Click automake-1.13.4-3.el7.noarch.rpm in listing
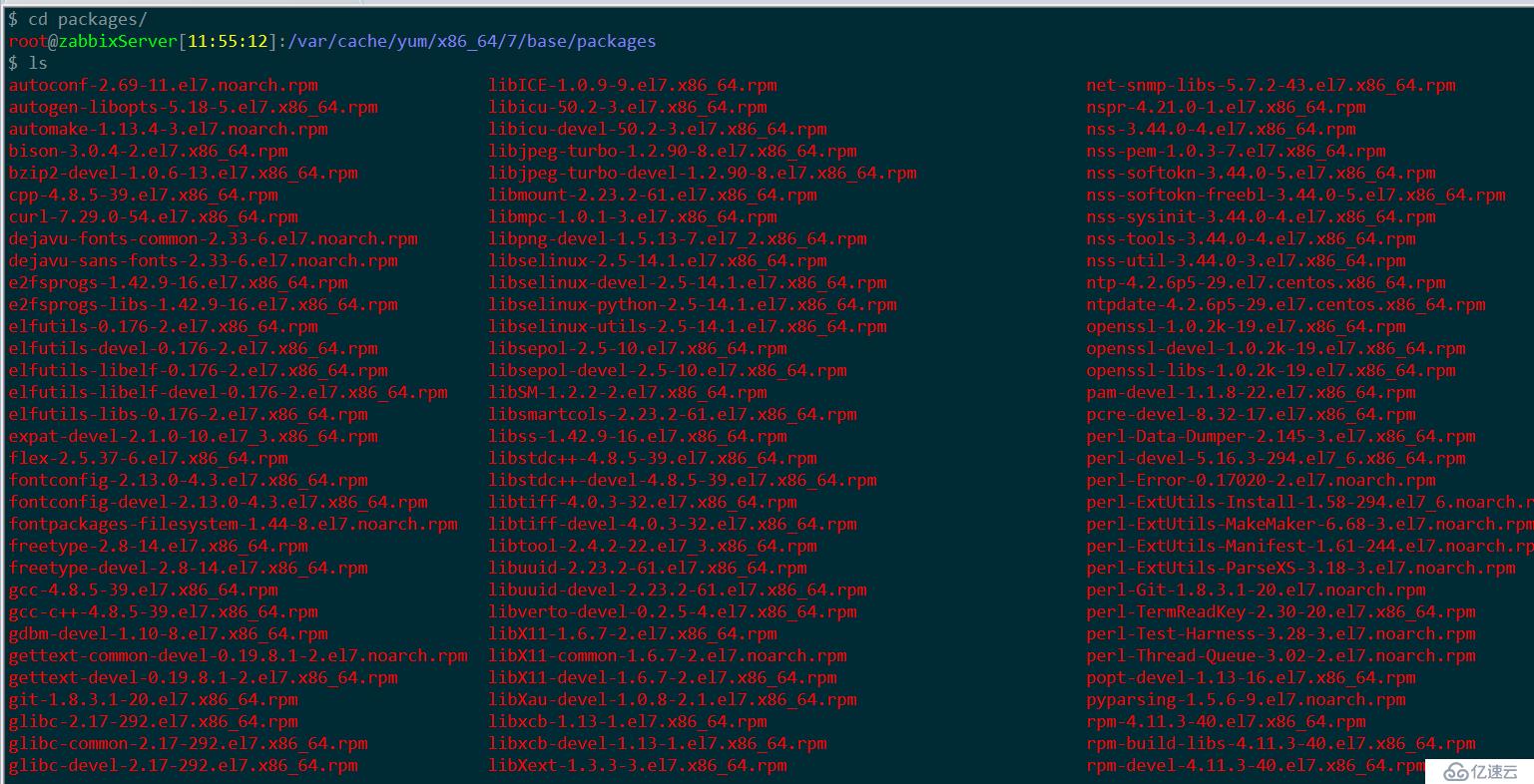Image resolution: width=1534 pixels, height=784 pixels. (x=169, y=130)
